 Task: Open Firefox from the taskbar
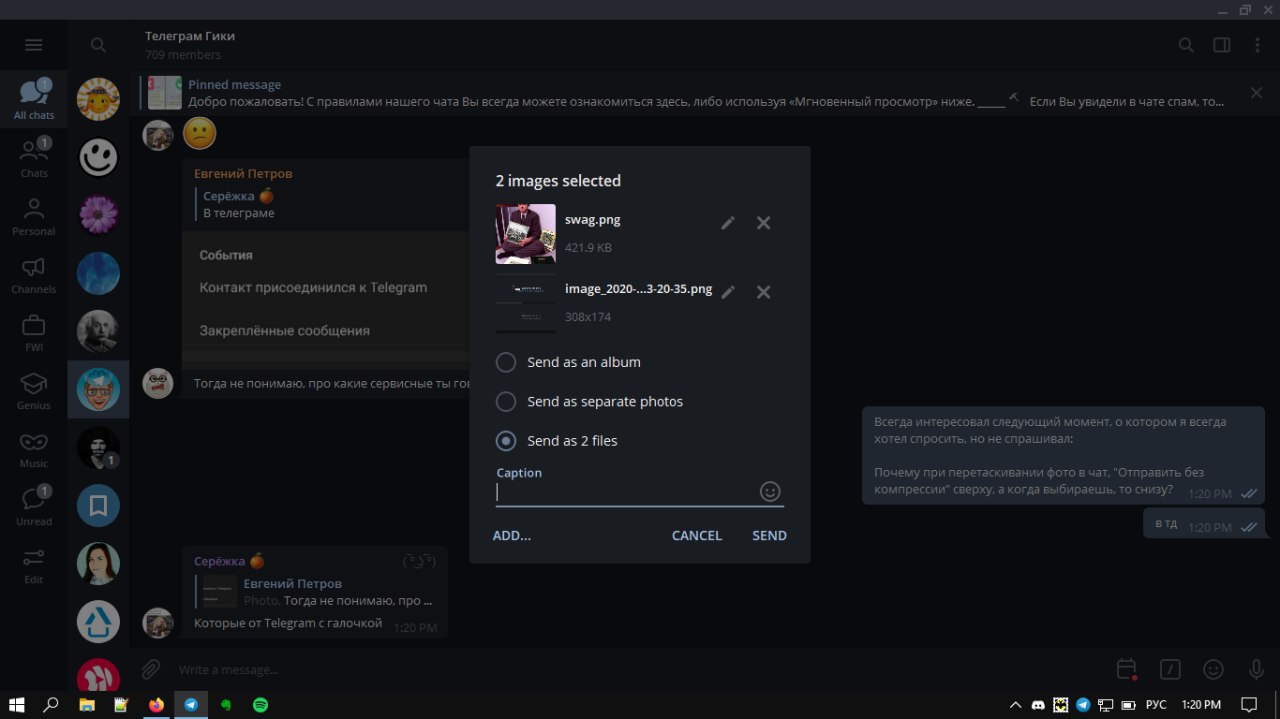pos(156,705)
